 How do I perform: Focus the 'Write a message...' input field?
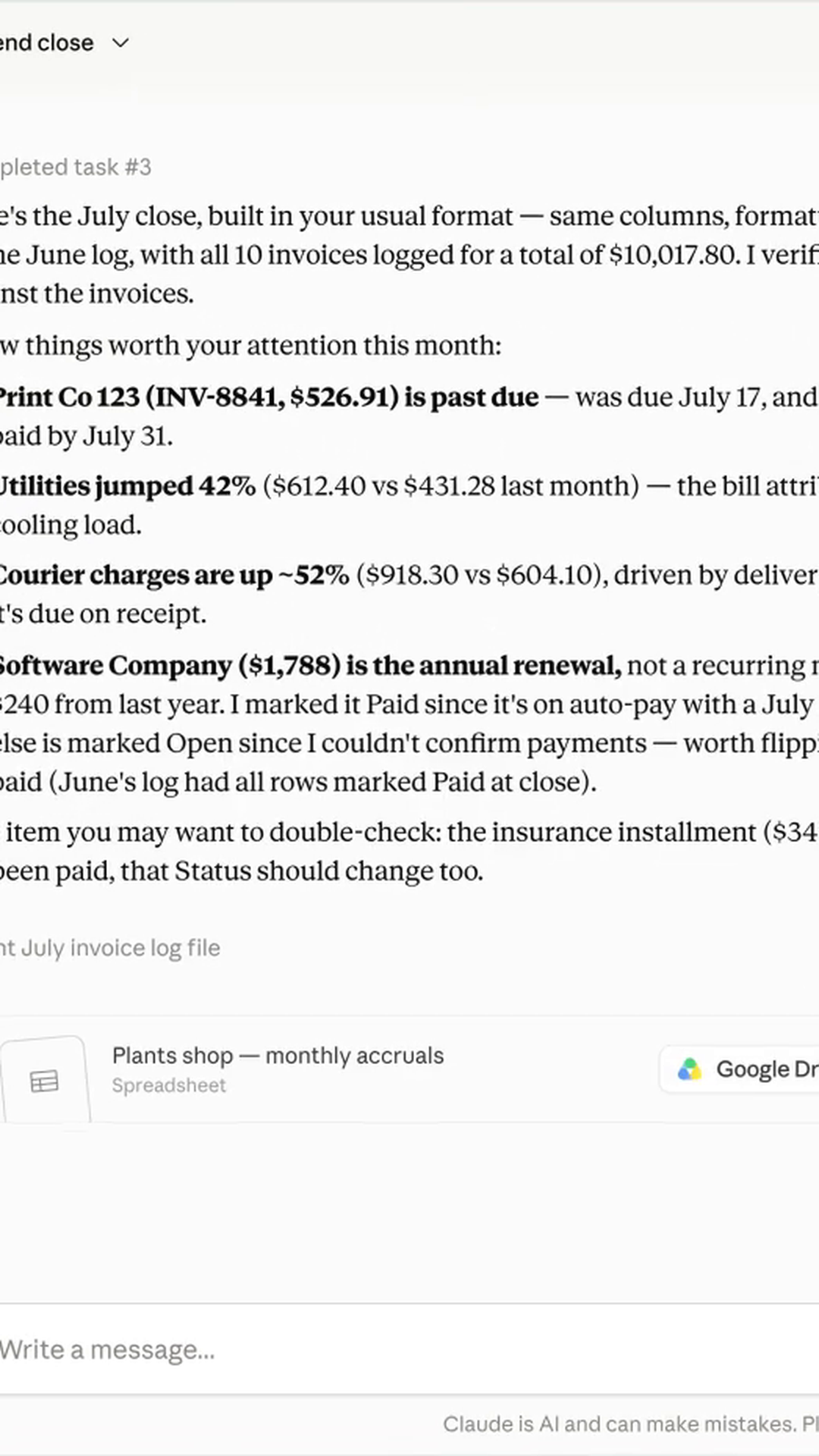[409, 1350]
